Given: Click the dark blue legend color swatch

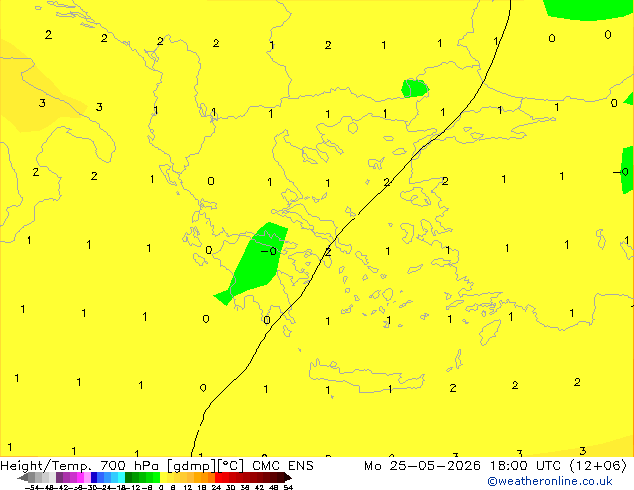Looking at the screenshot, I should 94,477.
